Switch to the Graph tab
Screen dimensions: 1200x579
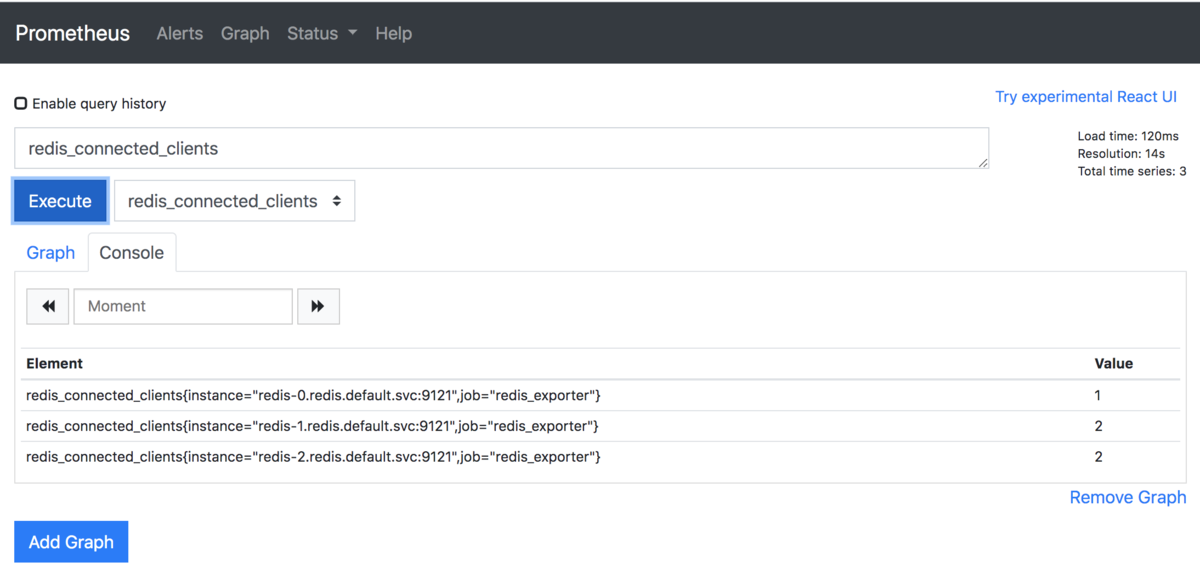(x=51, y=252)
